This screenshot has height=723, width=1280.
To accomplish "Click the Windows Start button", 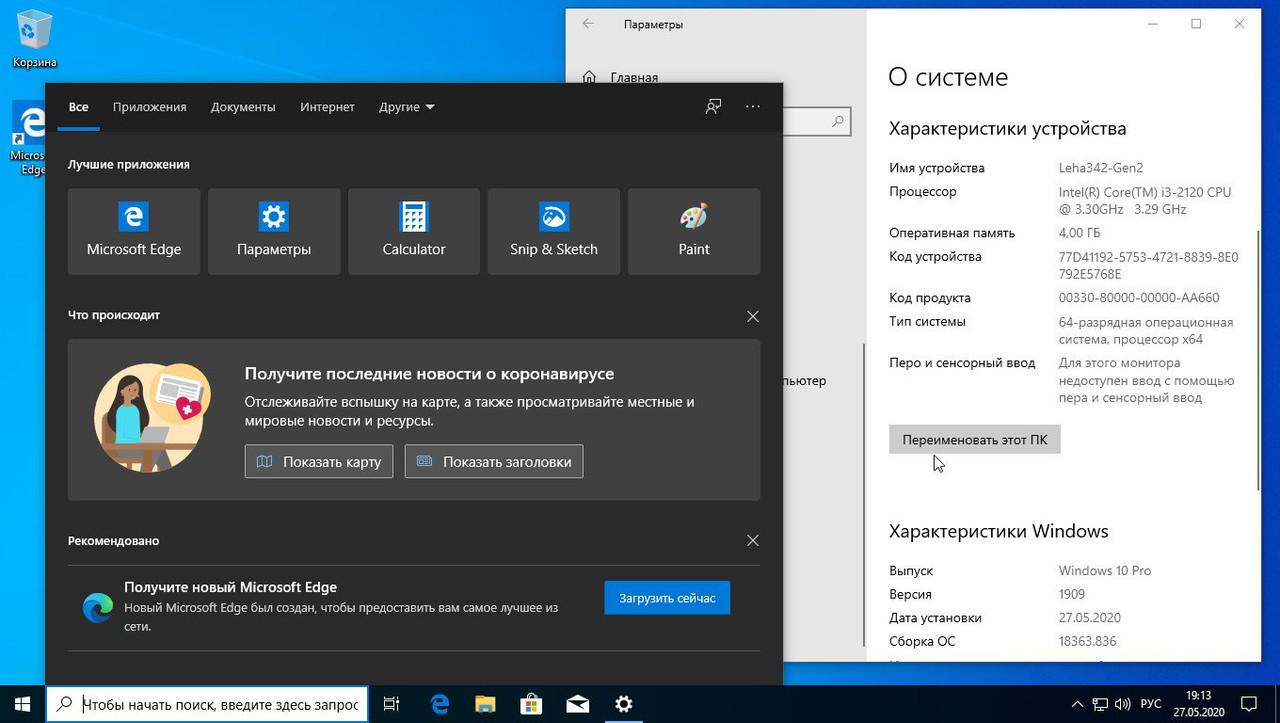I will pos(22,704).
